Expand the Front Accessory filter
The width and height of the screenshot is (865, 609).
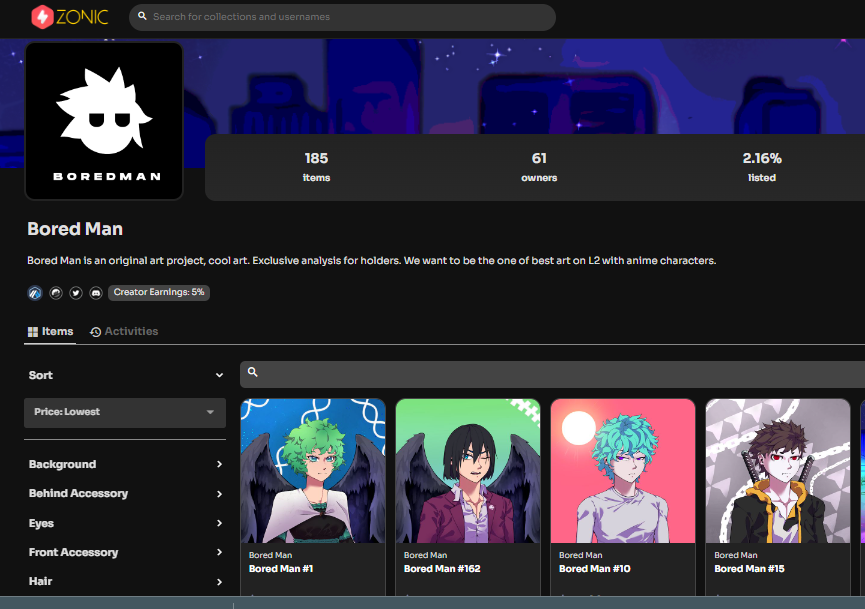click(125, 552)
